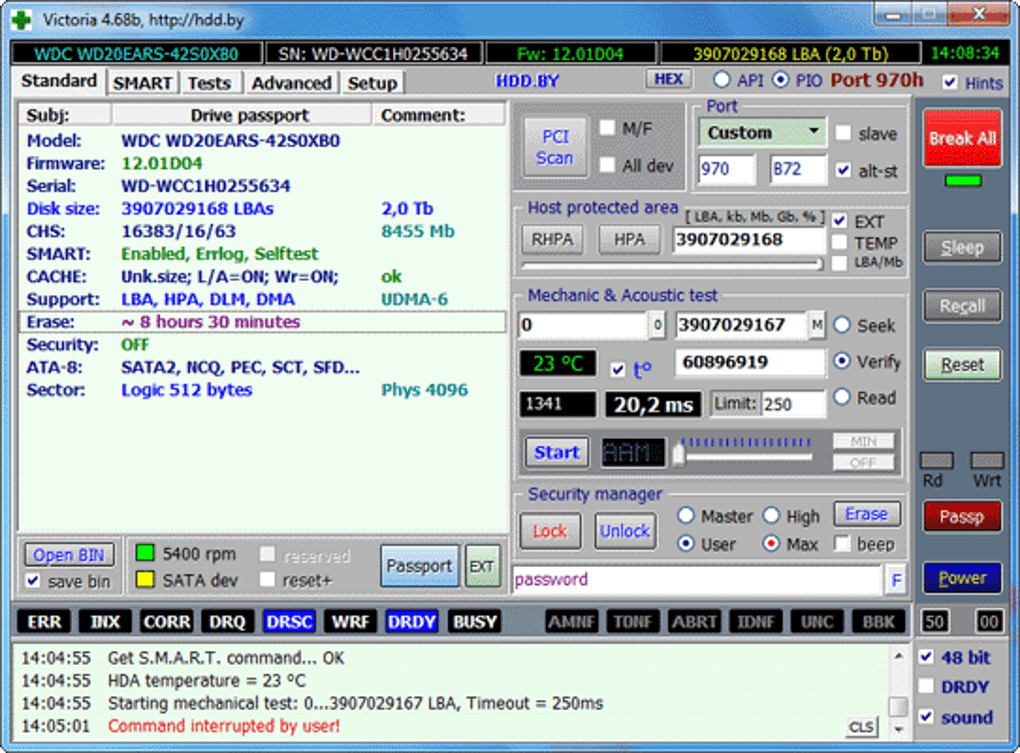
Task: Click the ABRT error indicator
Action: point(694,622)
